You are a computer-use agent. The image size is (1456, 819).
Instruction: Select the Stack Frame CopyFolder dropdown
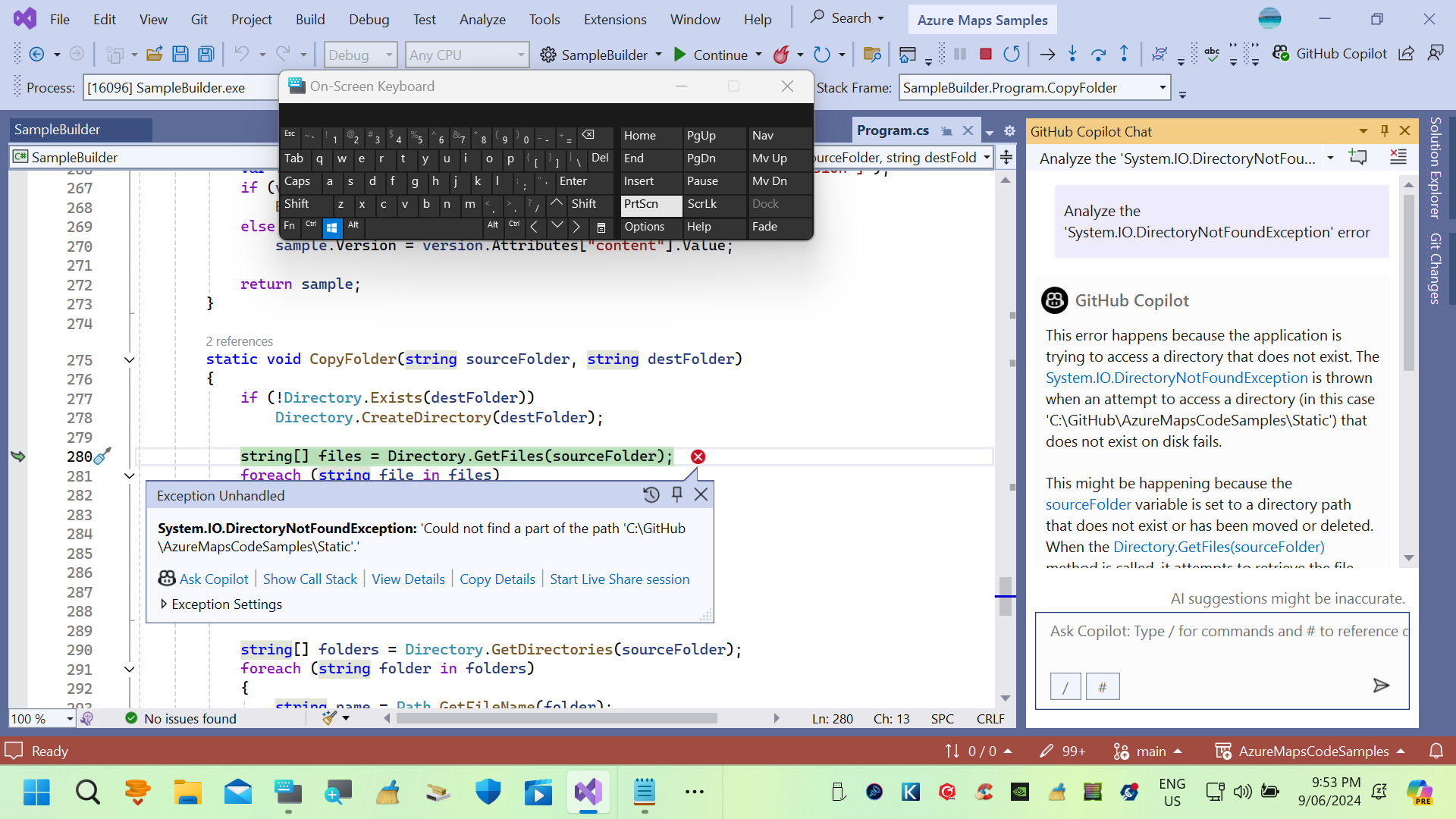tap(1035, 87)
